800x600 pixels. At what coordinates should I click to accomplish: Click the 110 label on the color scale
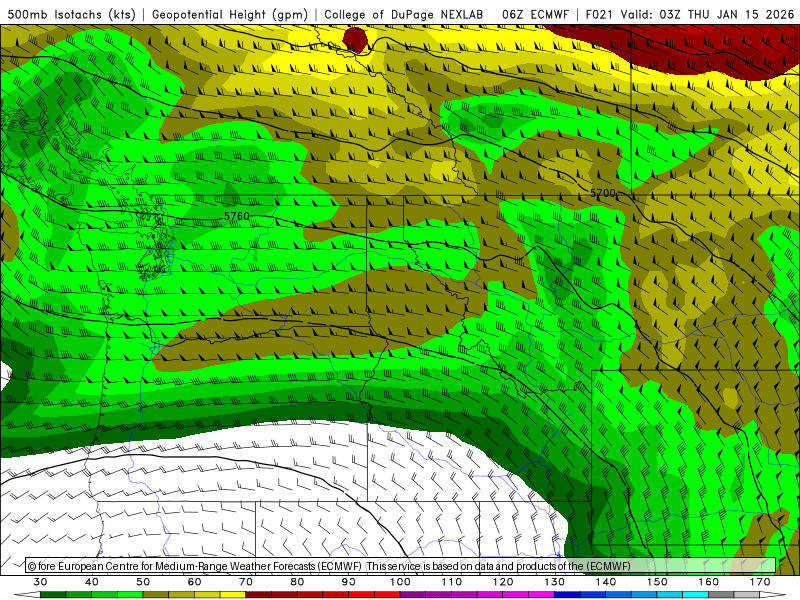(x=452, y=582)
